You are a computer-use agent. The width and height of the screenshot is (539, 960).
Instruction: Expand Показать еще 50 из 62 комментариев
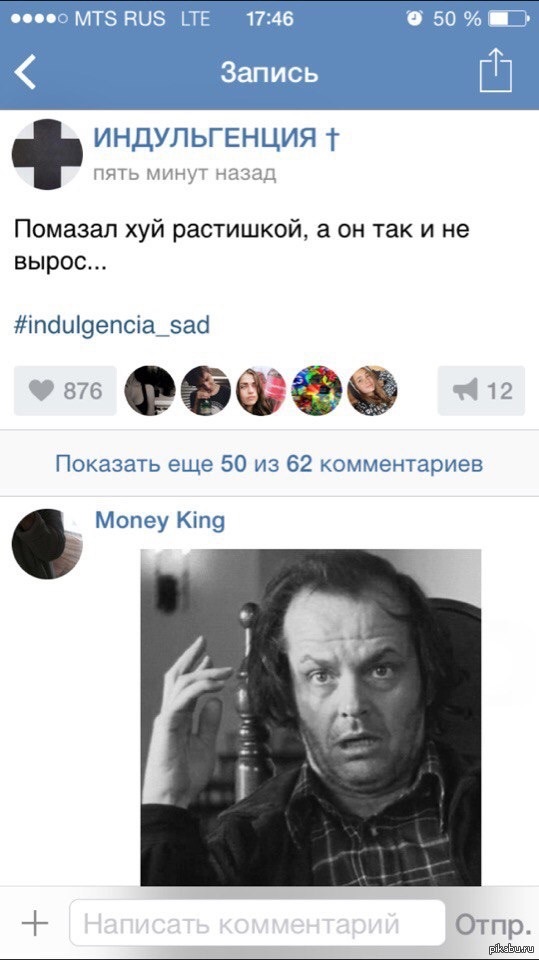tap(270, 464)
